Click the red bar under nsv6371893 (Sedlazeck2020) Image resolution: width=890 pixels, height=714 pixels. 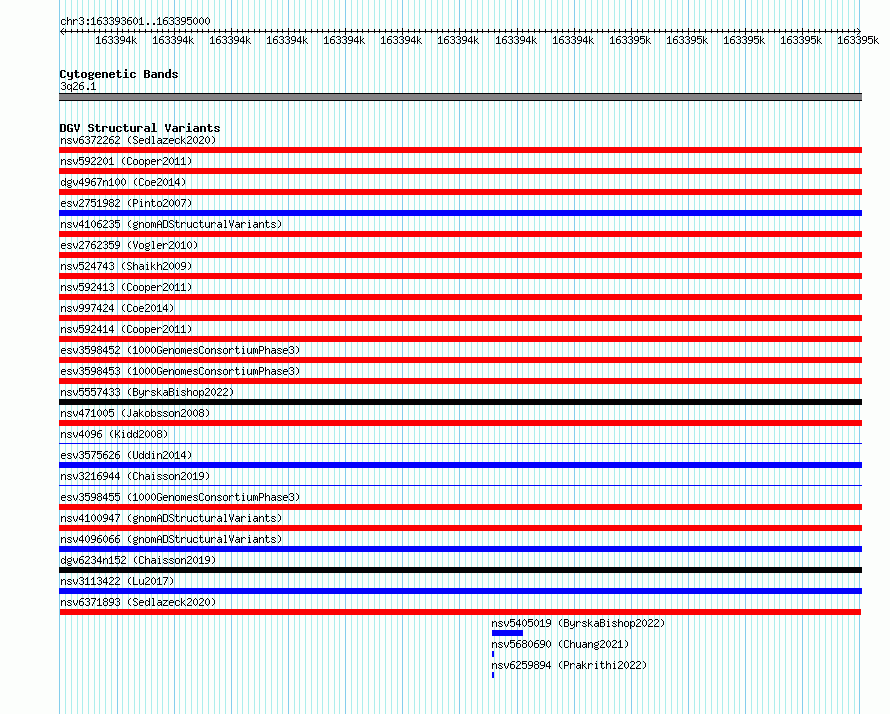(460, 612)
